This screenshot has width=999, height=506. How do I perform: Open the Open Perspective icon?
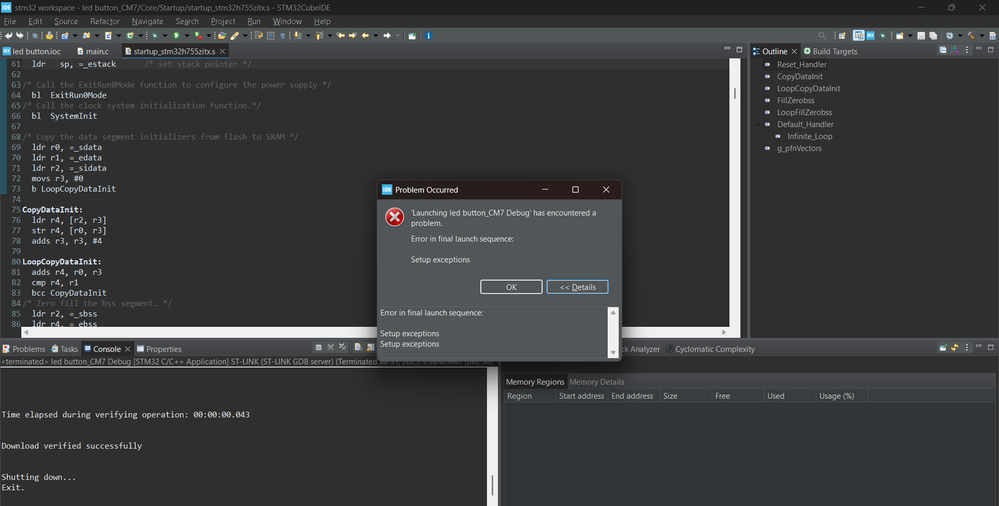pyautogui.click(x=842, y=36)
